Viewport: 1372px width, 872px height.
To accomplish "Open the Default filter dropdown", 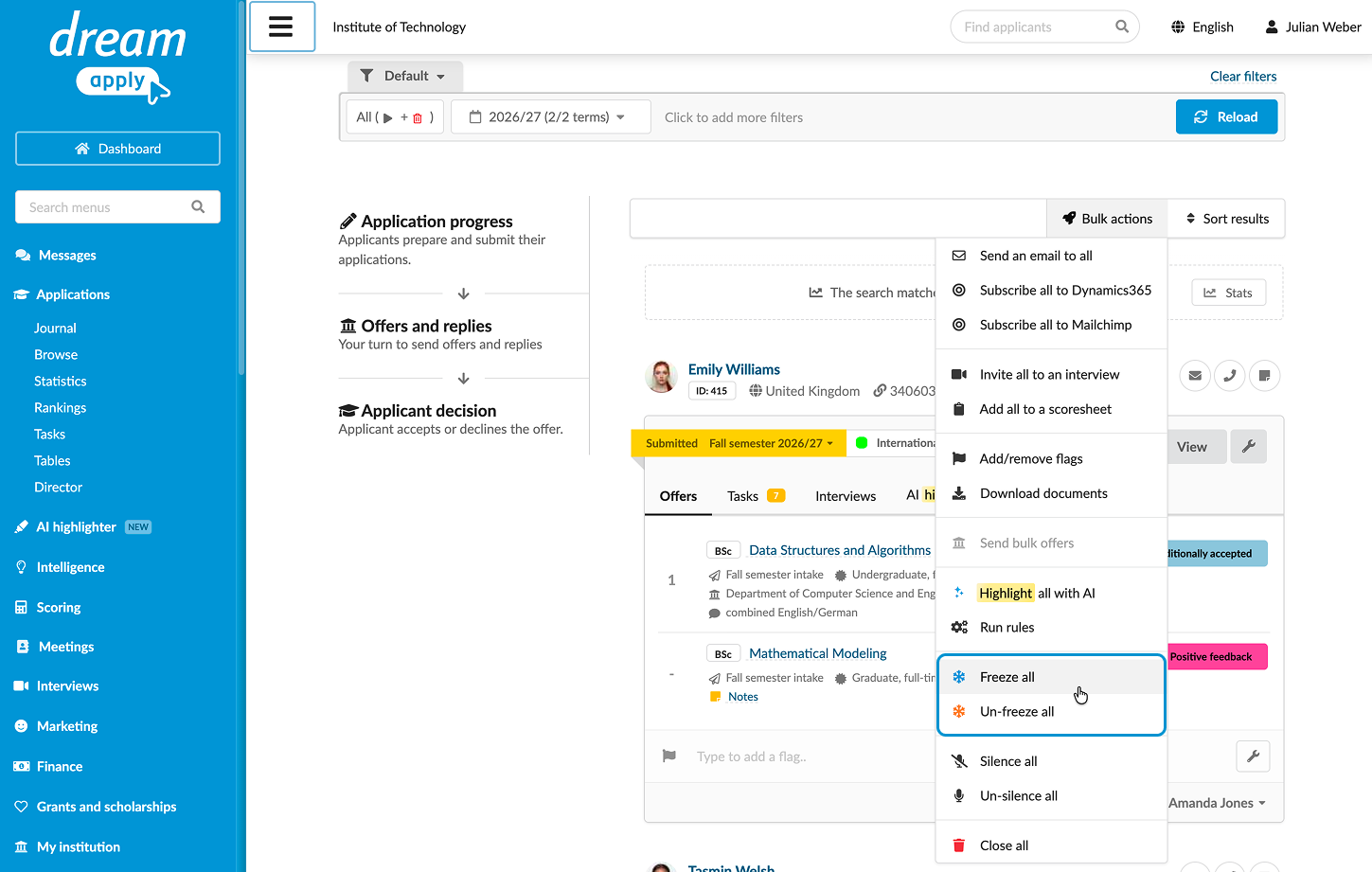I will tap(404, 76).
